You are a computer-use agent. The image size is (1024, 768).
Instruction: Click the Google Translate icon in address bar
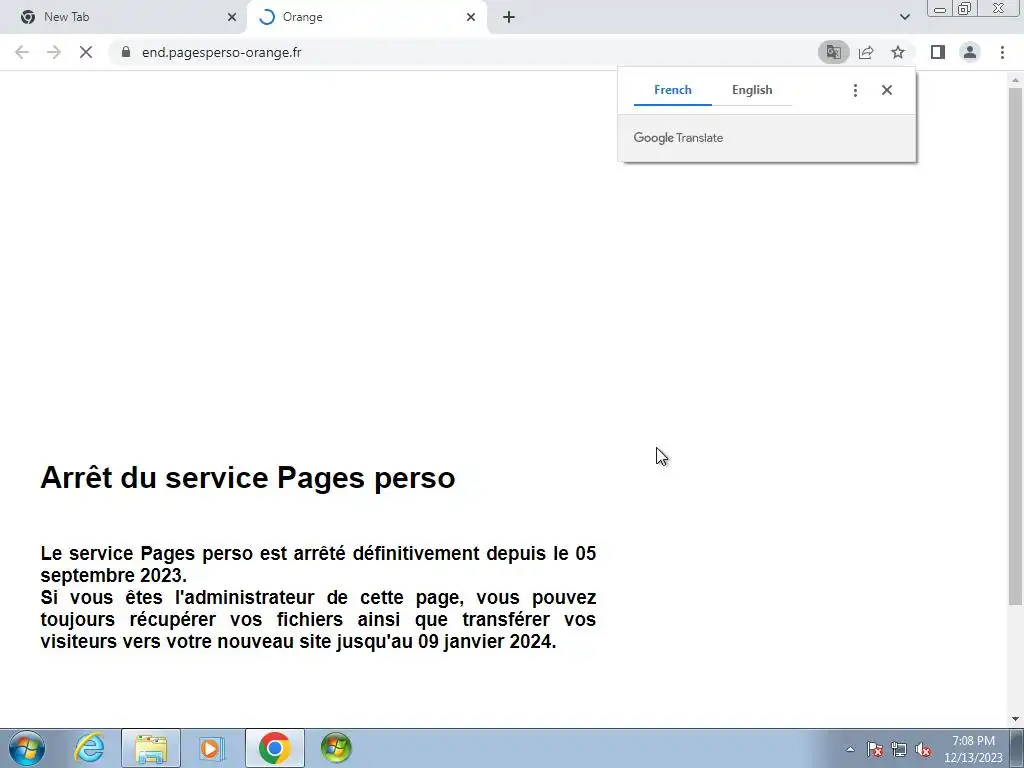833,52
